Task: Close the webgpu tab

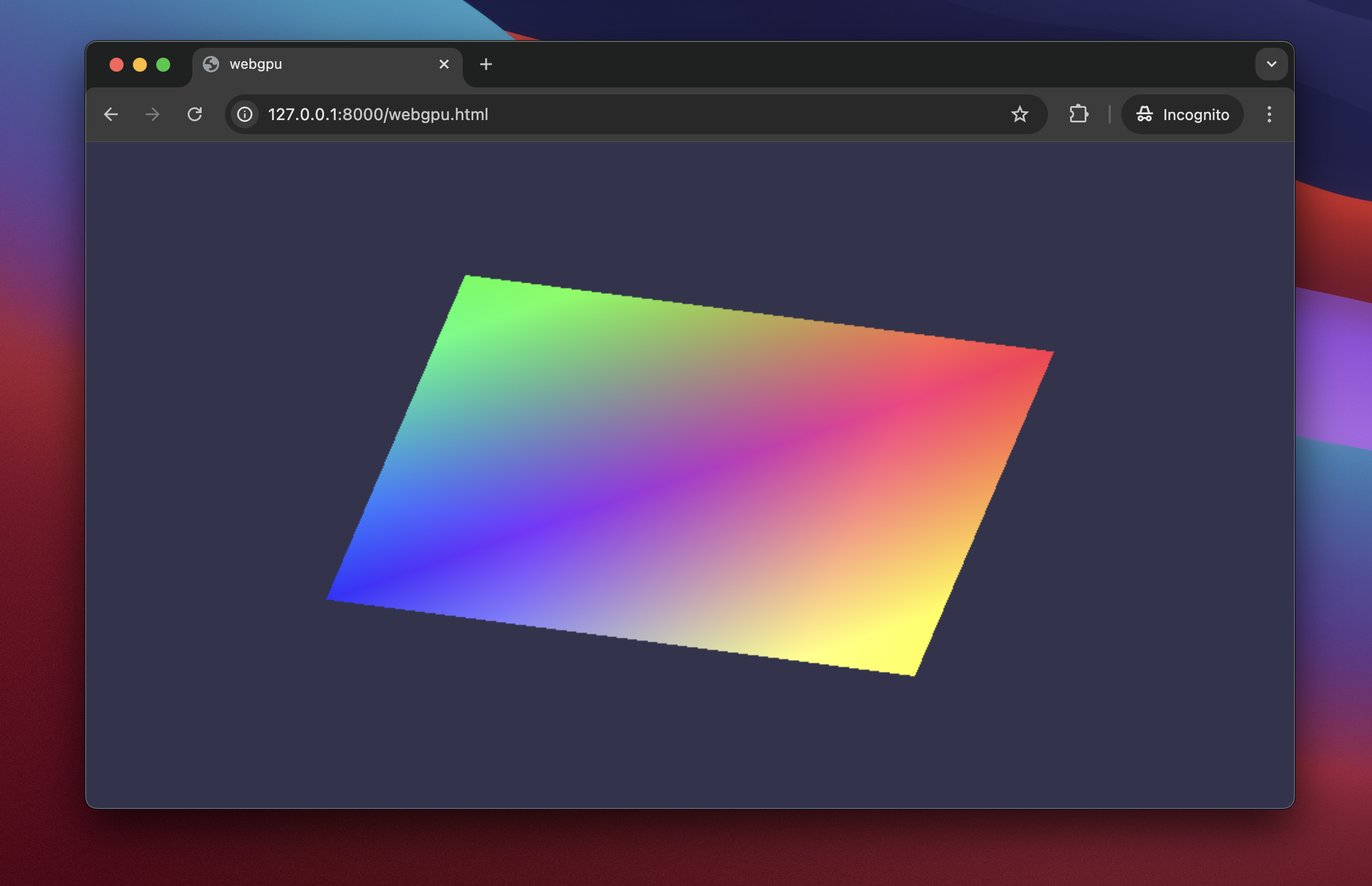Action: pyautogui.click(x=444, y=64)
